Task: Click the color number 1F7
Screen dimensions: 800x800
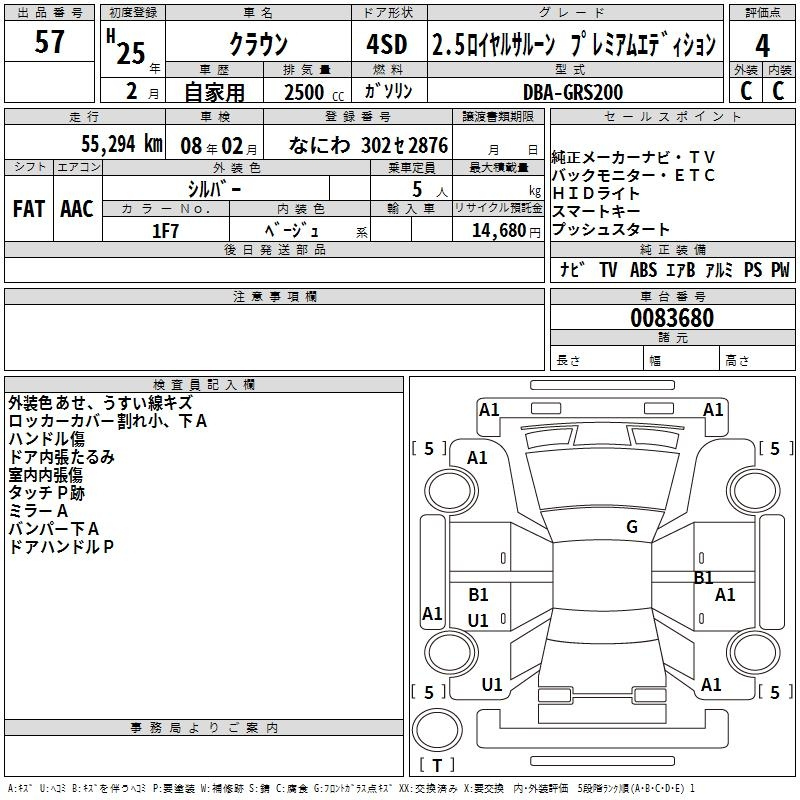Action: (x=165, y=231)
